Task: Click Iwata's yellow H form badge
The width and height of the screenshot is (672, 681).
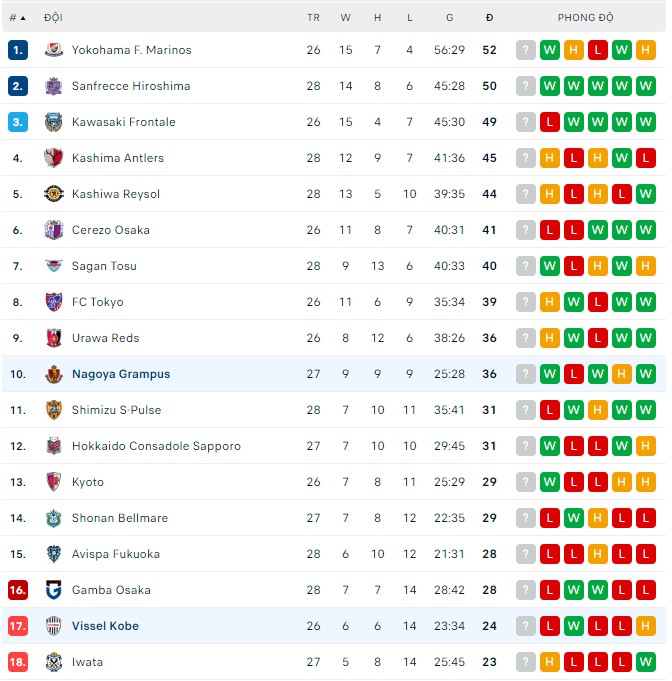Action: 550,662
